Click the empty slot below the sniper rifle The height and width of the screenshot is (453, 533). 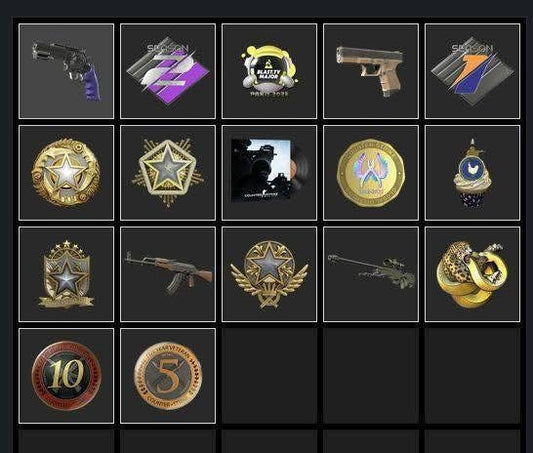(371, 376)
